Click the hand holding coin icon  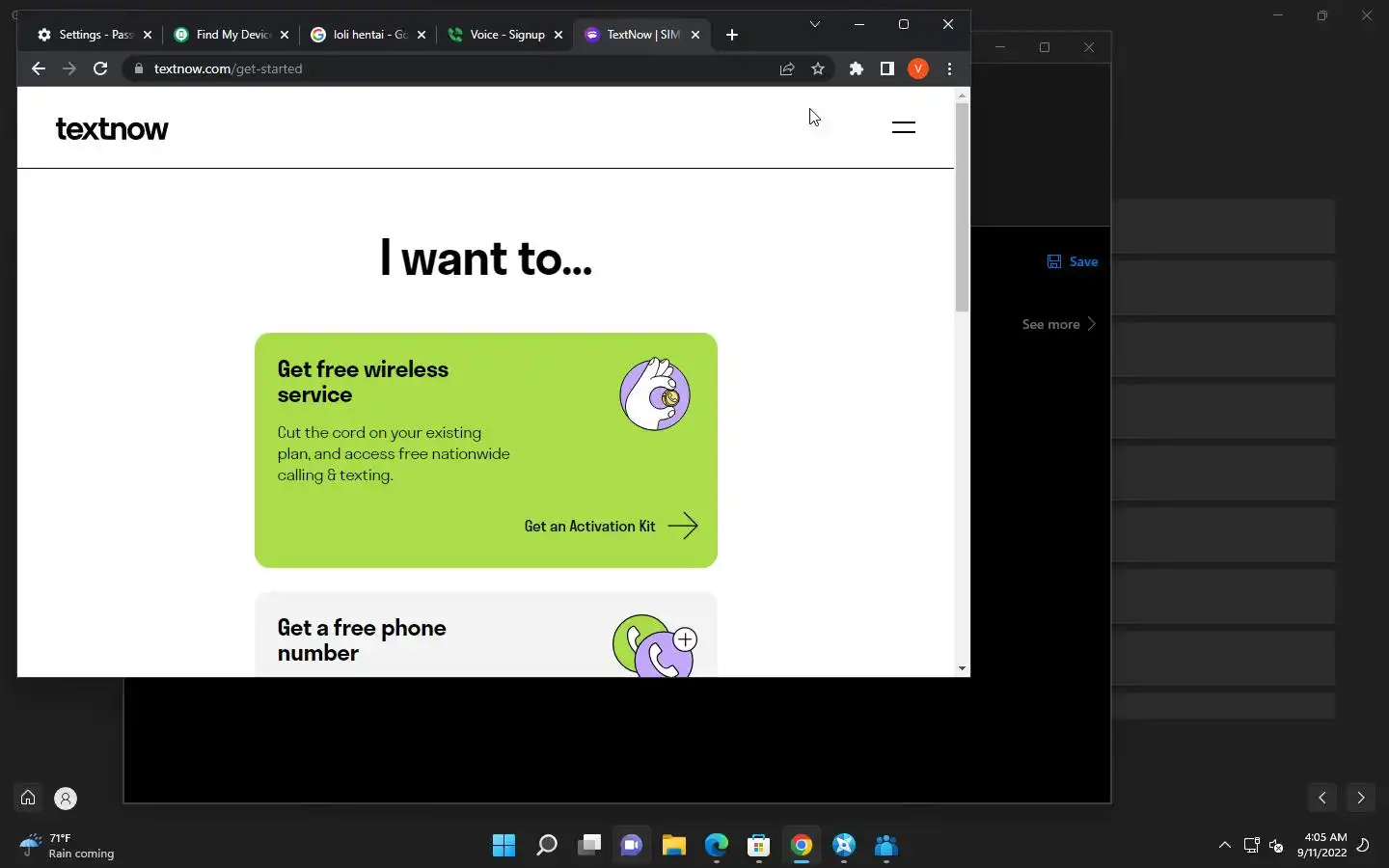tap(655, 393)
